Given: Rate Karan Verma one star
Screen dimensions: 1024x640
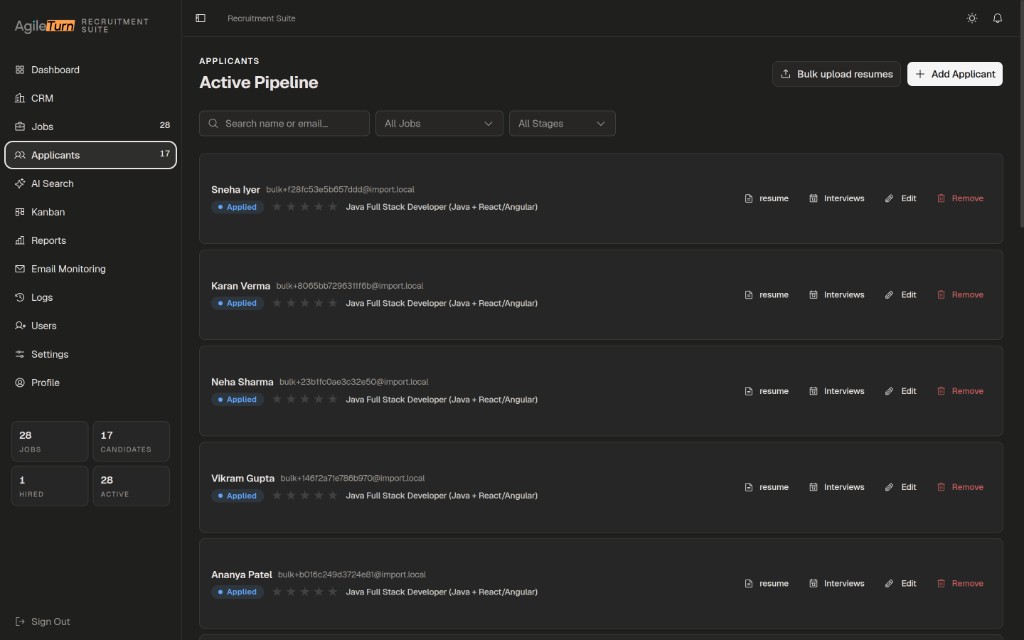Looking at the screenshot, I should pos(277,303).
